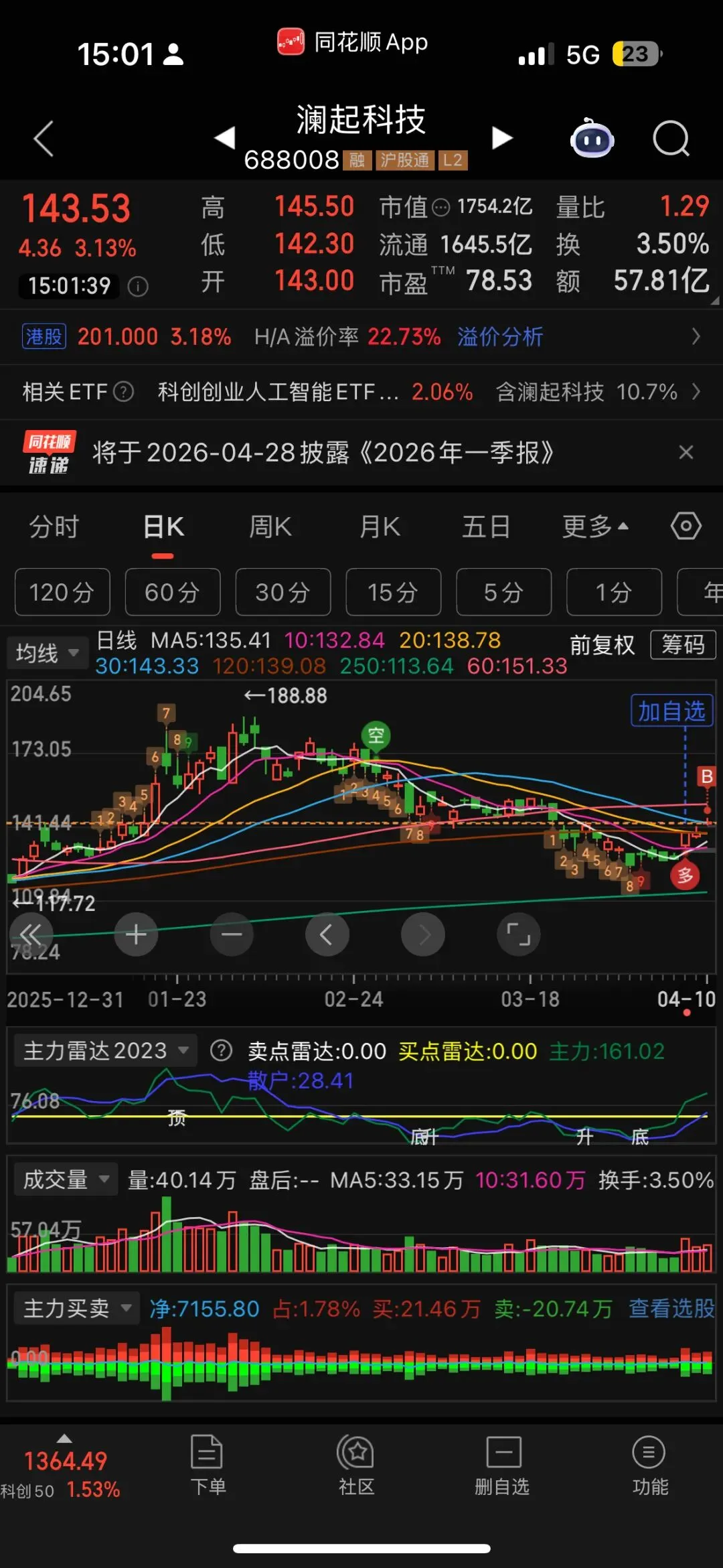Move chart left with the left chevron
The height and width of the screenshot is (1568, 723).
(327, 934)
